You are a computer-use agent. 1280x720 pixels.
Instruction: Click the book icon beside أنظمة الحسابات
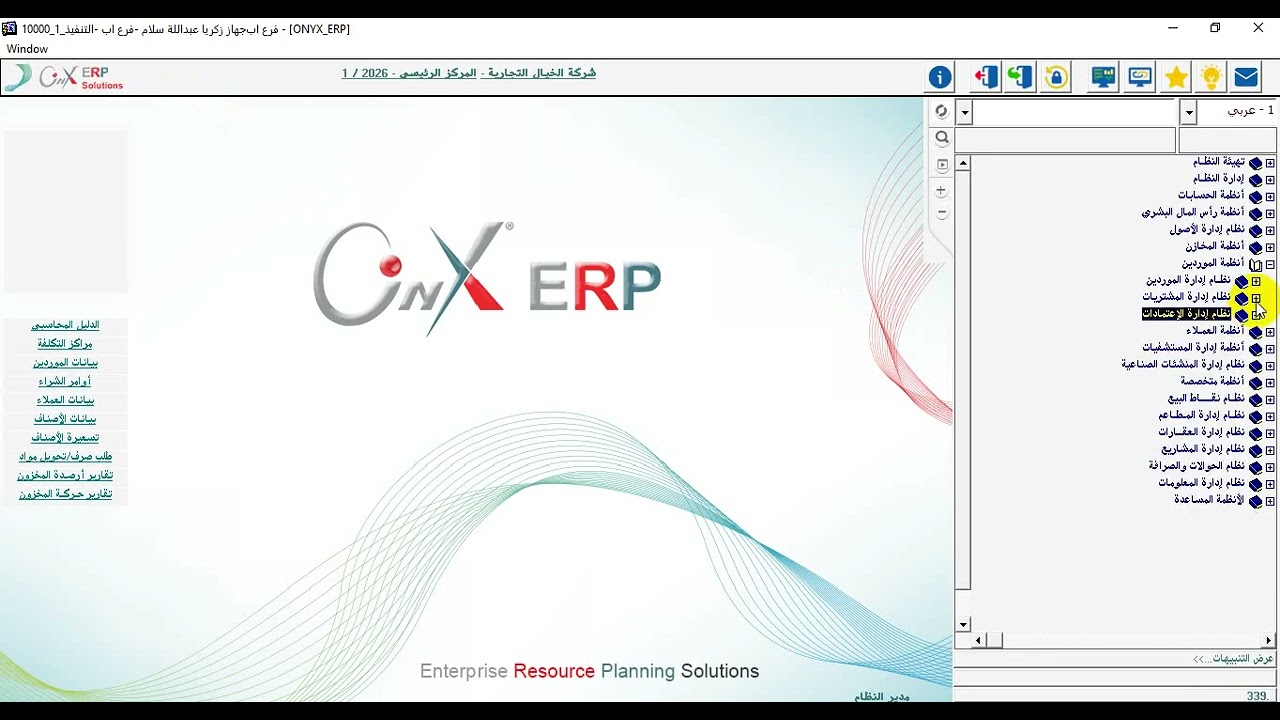[1255, 196]
